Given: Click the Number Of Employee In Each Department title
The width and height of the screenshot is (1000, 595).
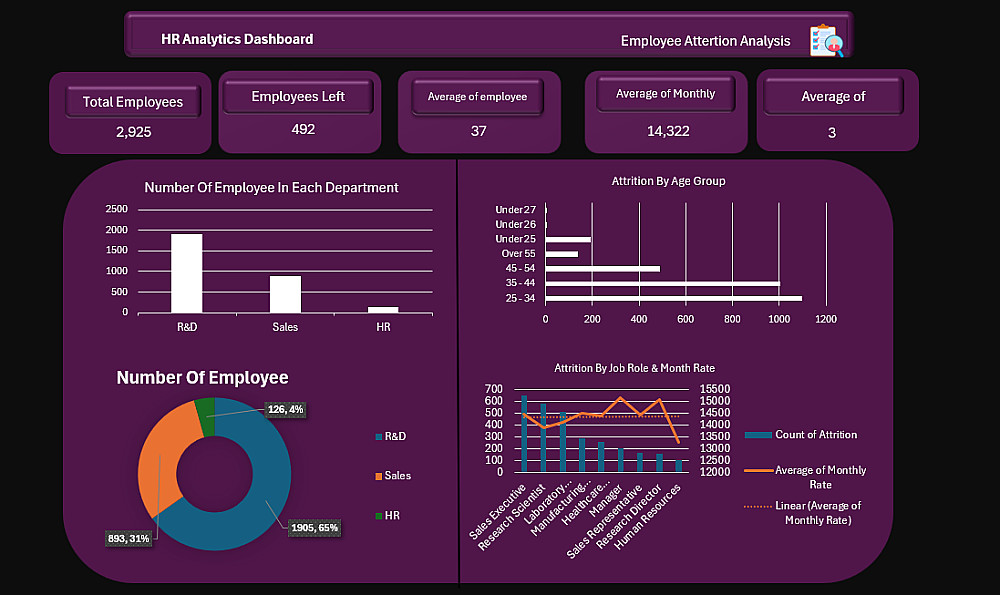Looking at the screenshot, I should [x=271, y=187].
